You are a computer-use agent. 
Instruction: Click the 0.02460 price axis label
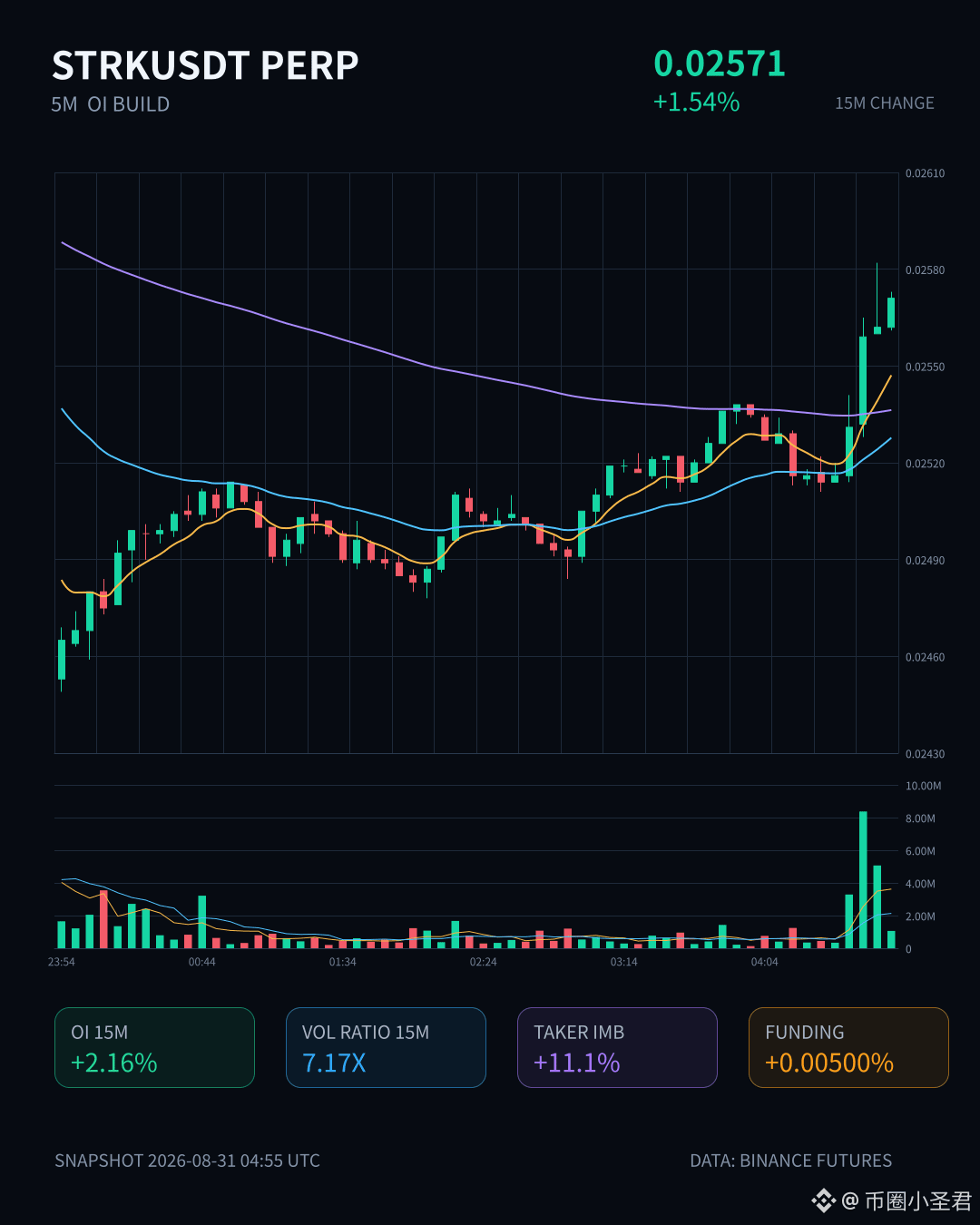click(x=925, y=657)
